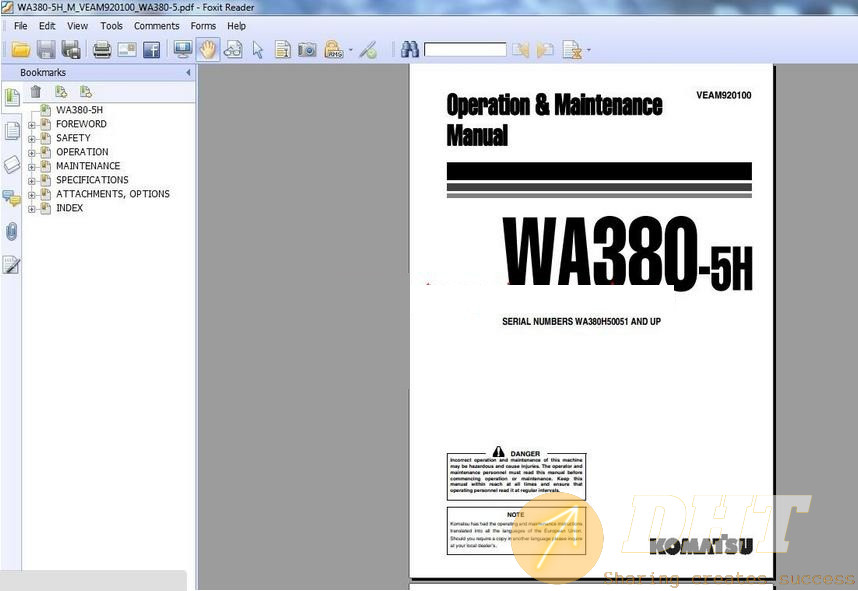This screenshot has width=858, height=591.
Task: Expand the SAFETY bookmark node
Action: click(32, 139)
